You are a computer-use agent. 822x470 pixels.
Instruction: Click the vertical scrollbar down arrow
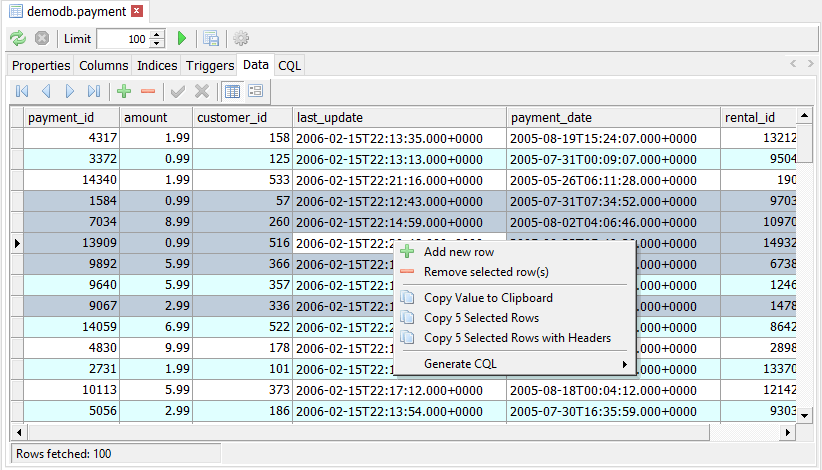click(805, 414)
